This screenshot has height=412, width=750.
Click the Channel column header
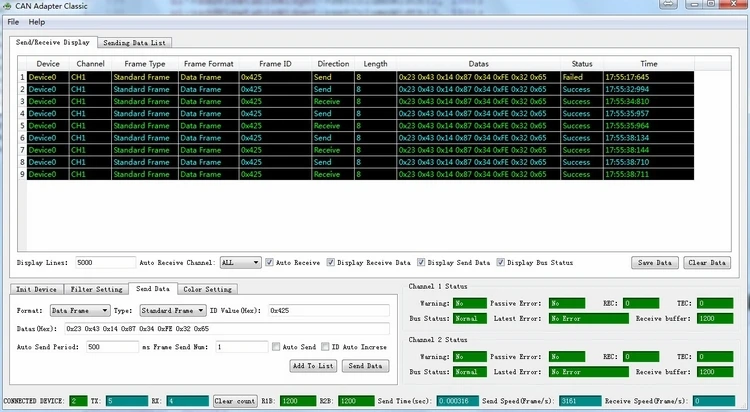click(x=90, y=64)
